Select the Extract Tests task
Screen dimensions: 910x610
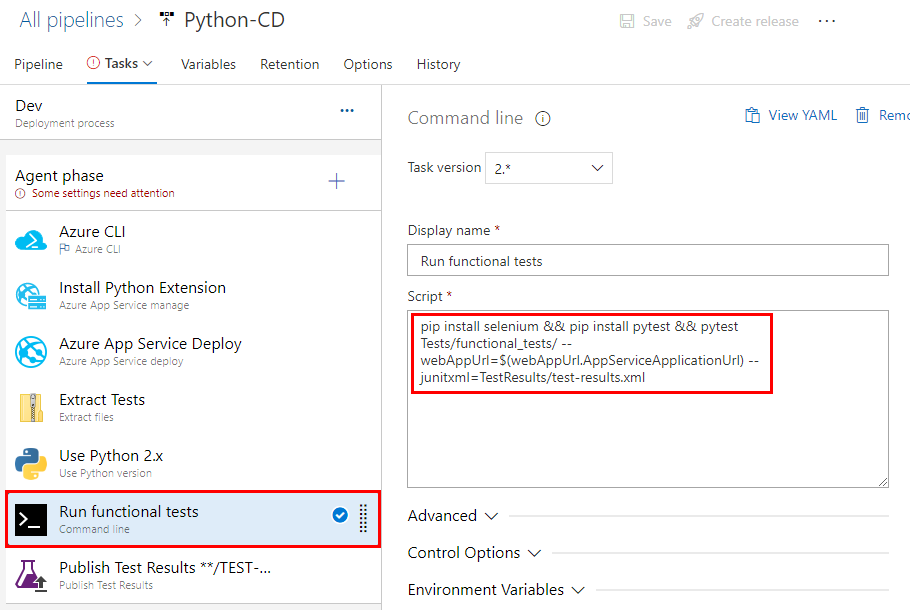point(193,407)
